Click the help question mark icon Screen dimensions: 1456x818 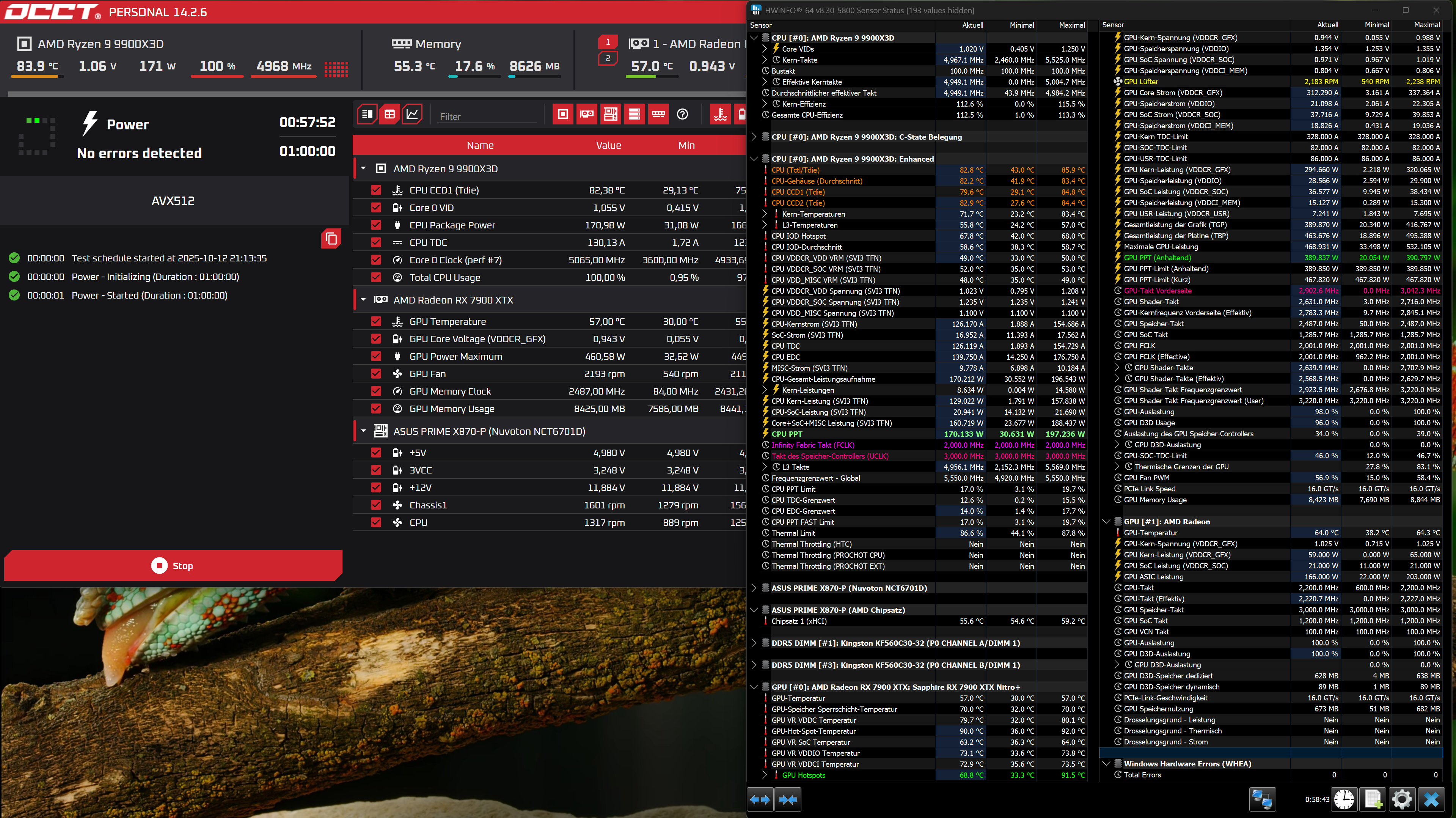pos(682,114)
